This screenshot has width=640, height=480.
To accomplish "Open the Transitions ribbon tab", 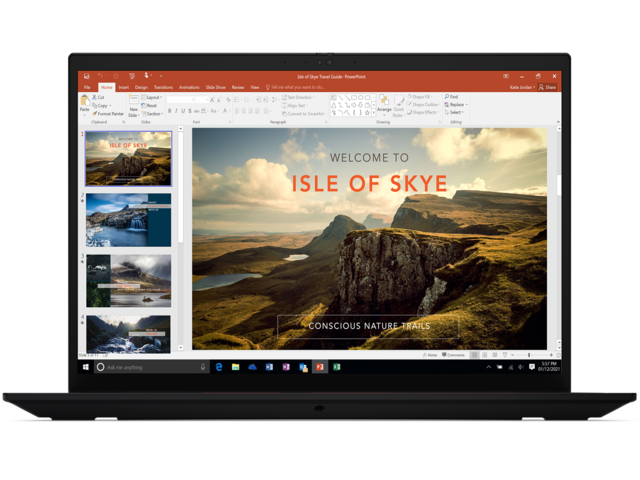I will (164, 87).
